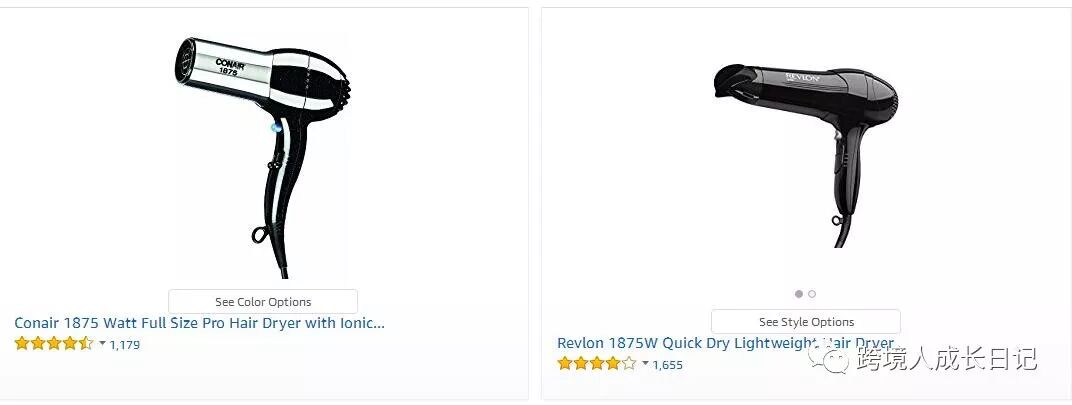The width and height of the screenshot is (1072, 405).
Task: Open Conair 1875 Watt Full Size Pro title link
Action: click(x=200, y=323)
